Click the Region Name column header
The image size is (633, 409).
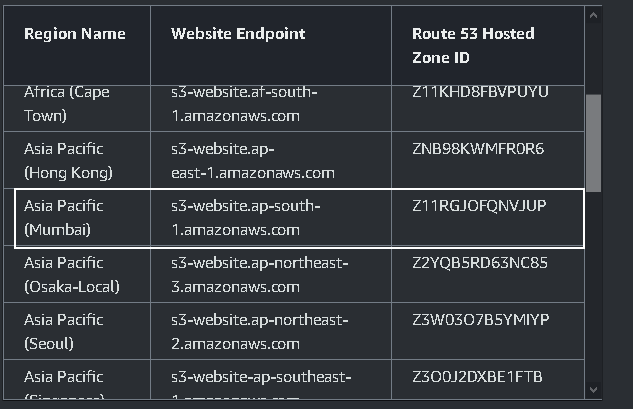coord(75,34)
